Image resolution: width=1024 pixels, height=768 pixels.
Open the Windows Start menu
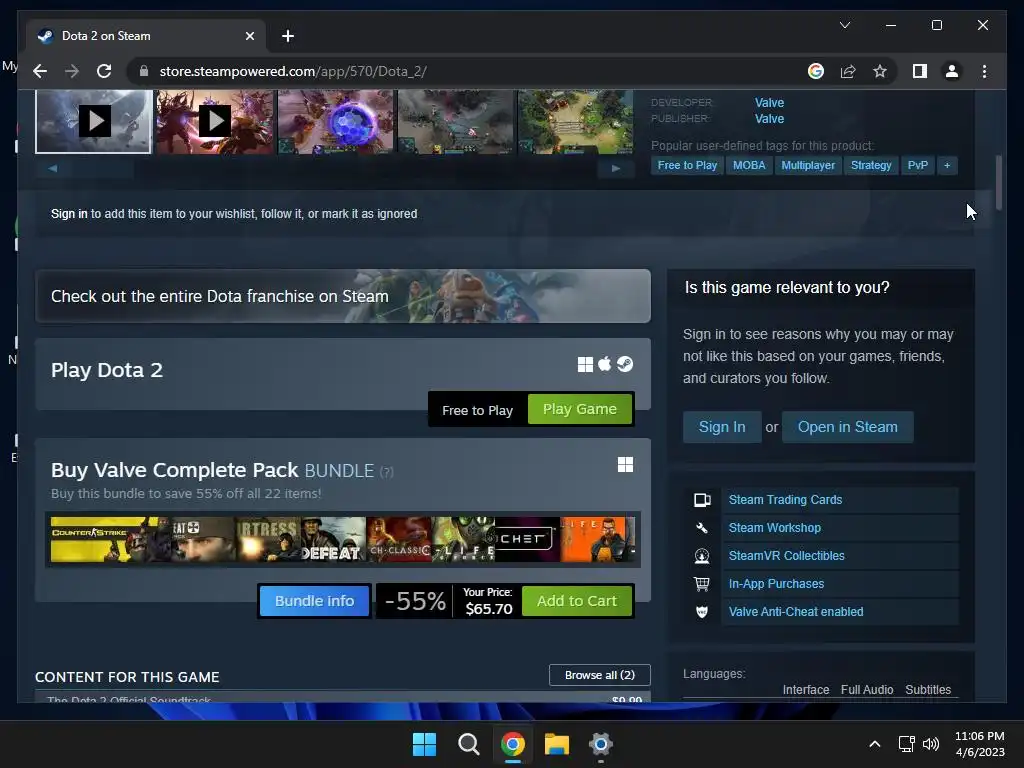click(424, 744)
